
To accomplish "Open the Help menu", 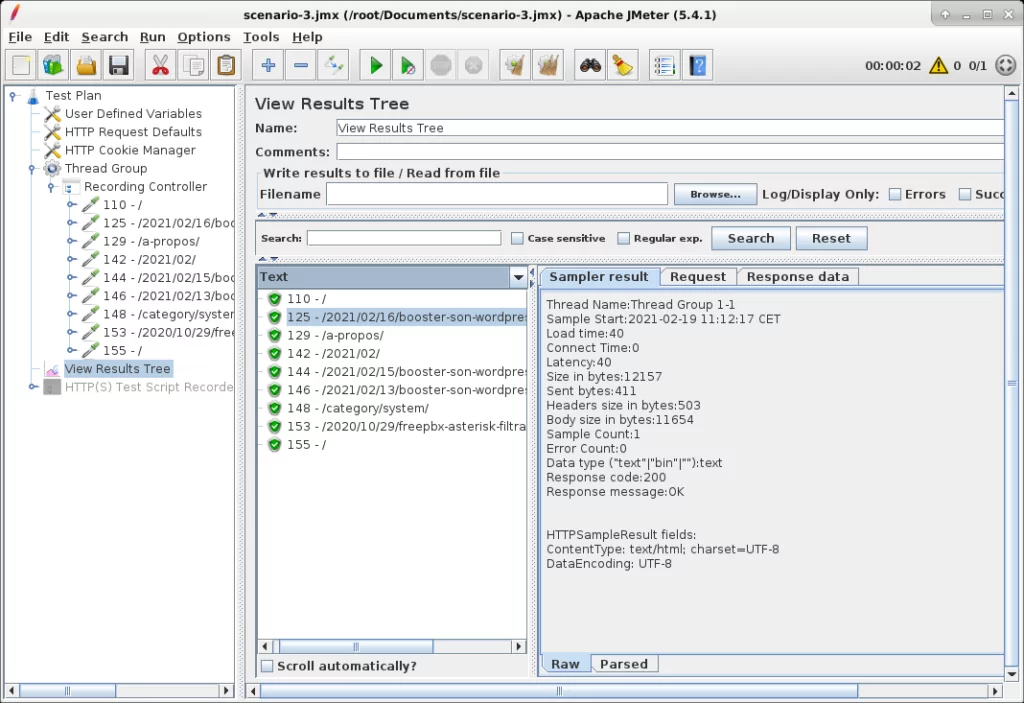I will point(307,37).
